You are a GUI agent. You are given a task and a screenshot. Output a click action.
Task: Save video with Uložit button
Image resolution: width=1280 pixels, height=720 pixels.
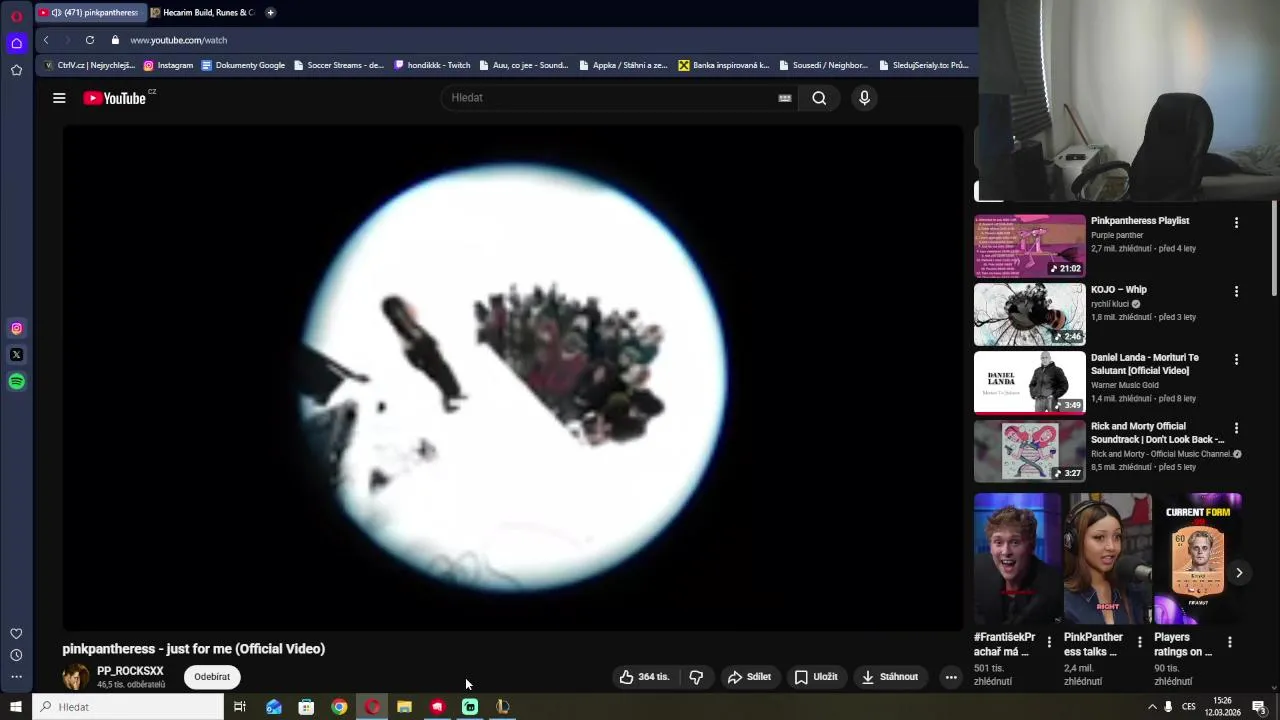tap(816, 677)
